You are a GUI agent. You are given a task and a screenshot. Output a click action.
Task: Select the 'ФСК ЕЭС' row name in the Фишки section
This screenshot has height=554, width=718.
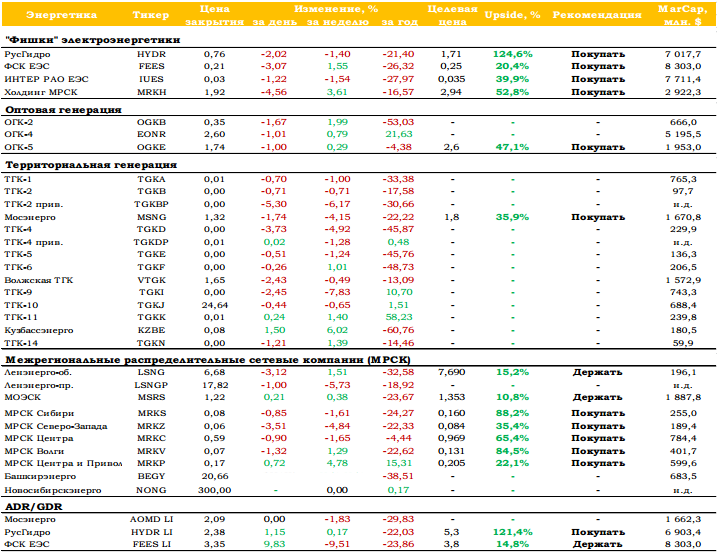click(27, 66)
